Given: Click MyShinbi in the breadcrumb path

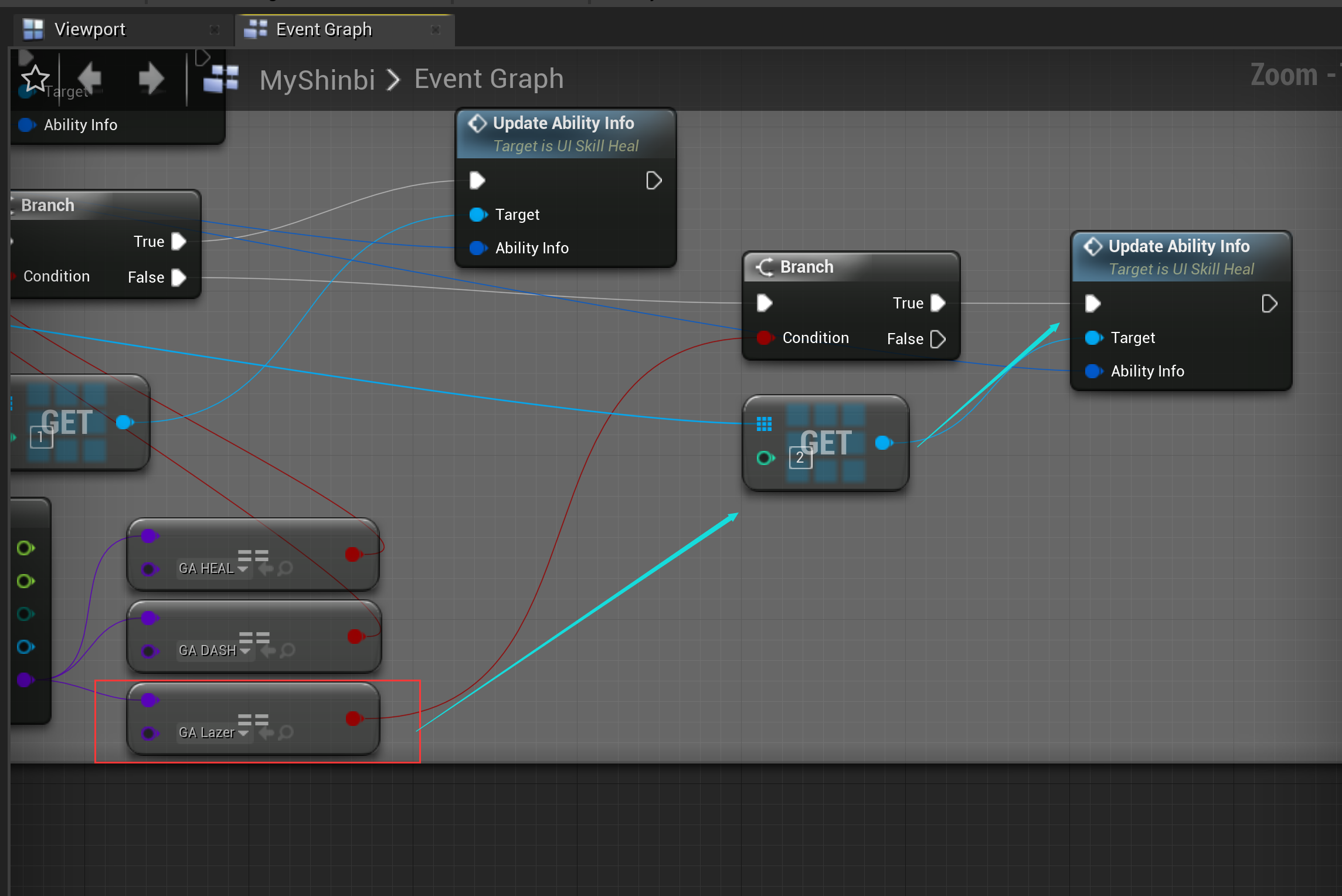Looking at the screenshot, I should coord(317,79).
